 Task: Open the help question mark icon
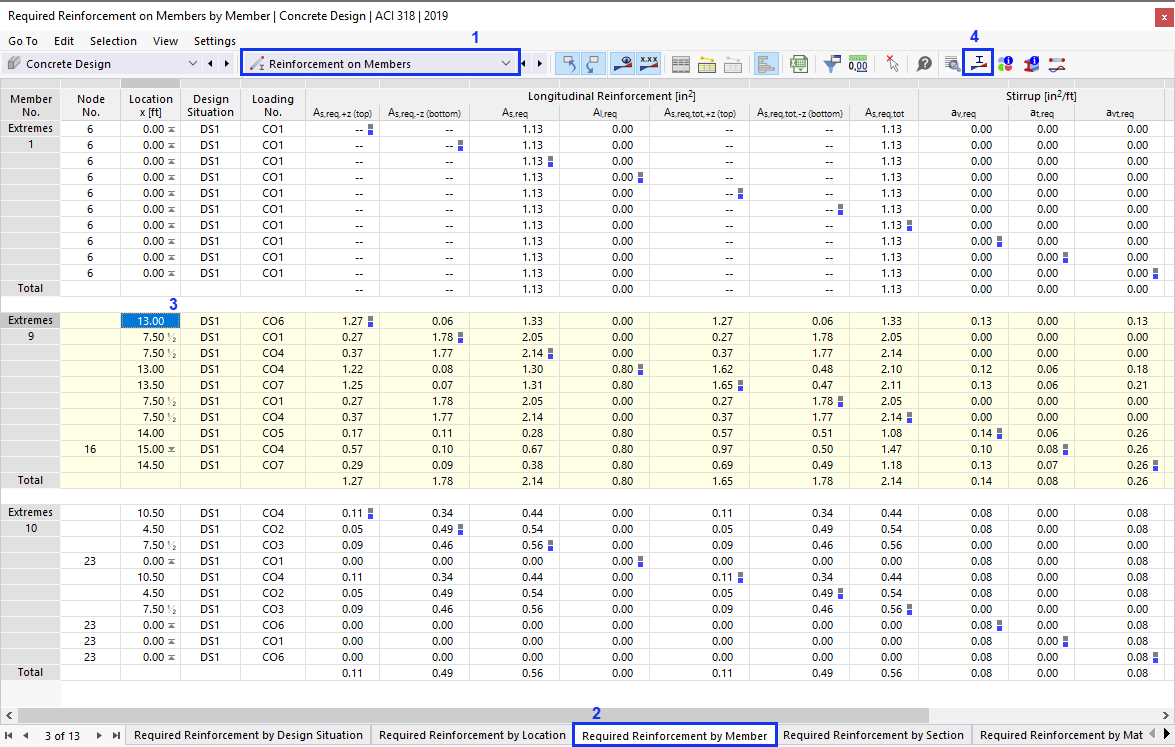(925, 63)
